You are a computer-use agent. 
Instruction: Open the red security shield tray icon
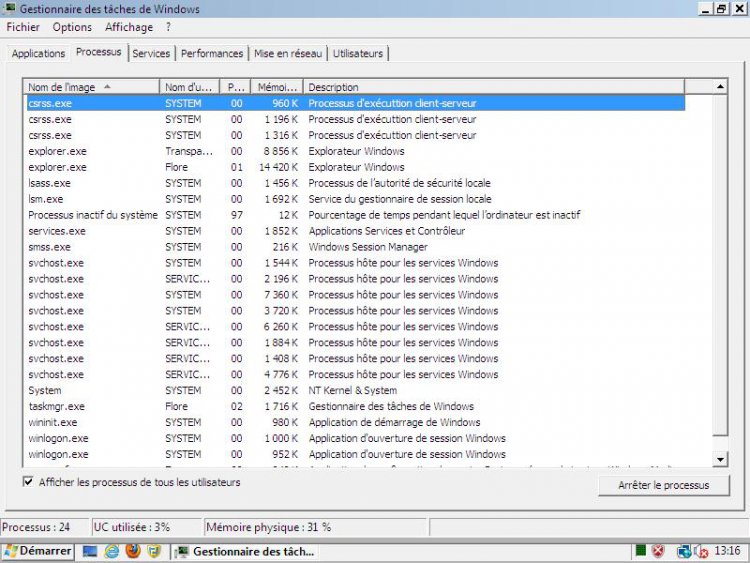click(658, 552)
